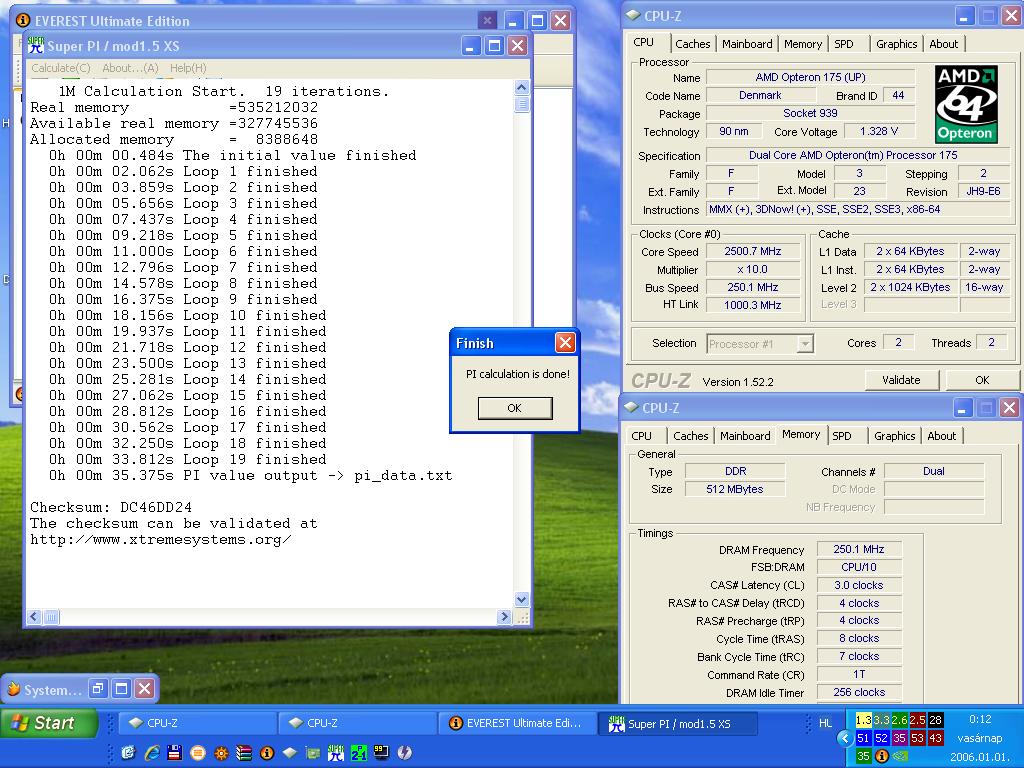This screenshot has height=768, width=1024.
Task: Click Super PI vertical scrollbar down arrow
Action: 521,599
